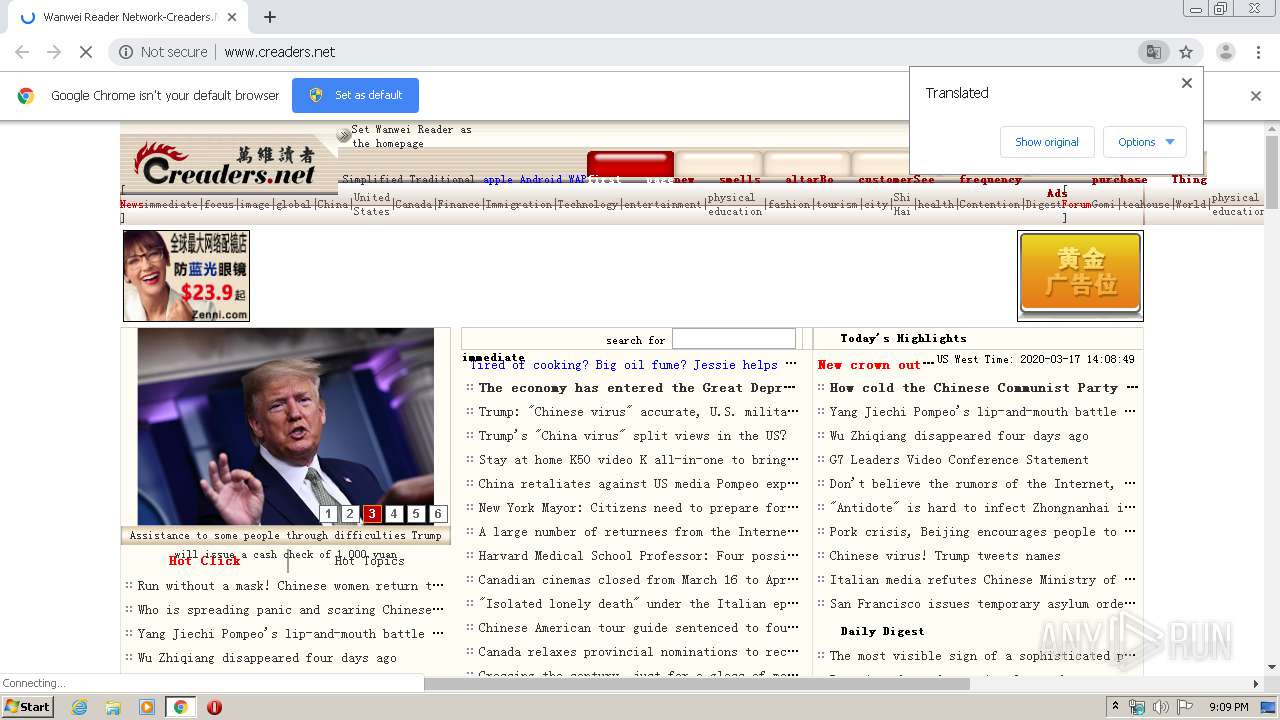
Task: Click the taskbar clock
Action: click(x=1228, y=707)
